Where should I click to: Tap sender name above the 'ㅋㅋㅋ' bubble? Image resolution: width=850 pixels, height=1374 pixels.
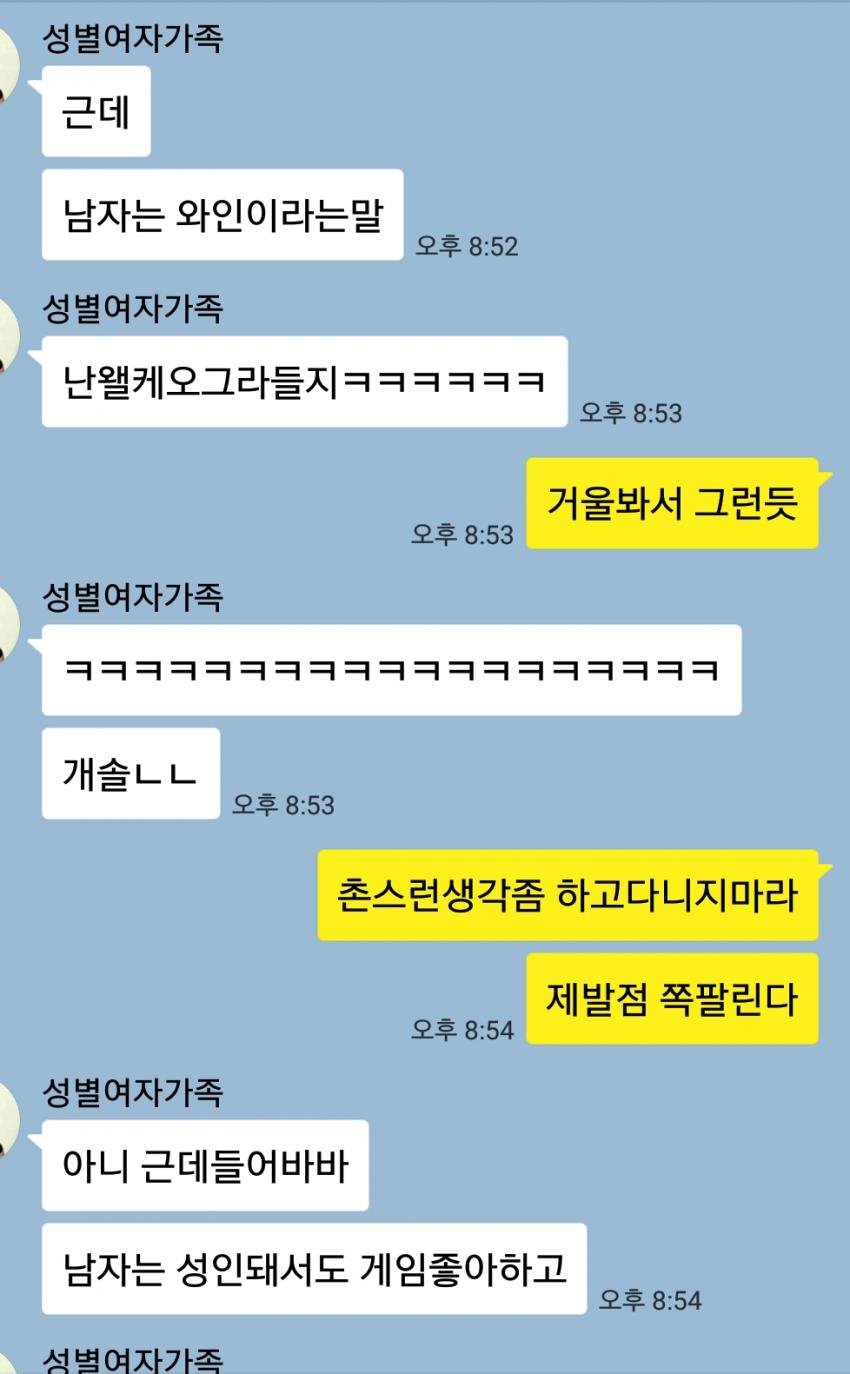pyautogui.click(x=132, y=597)
